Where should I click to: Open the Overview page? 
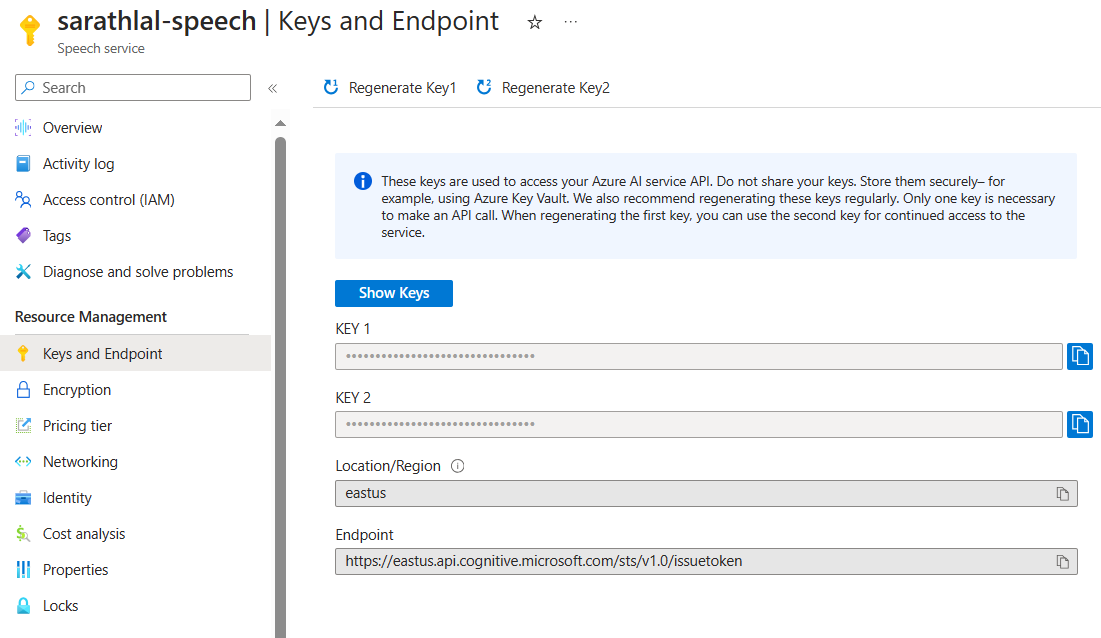tap(73, 127)
